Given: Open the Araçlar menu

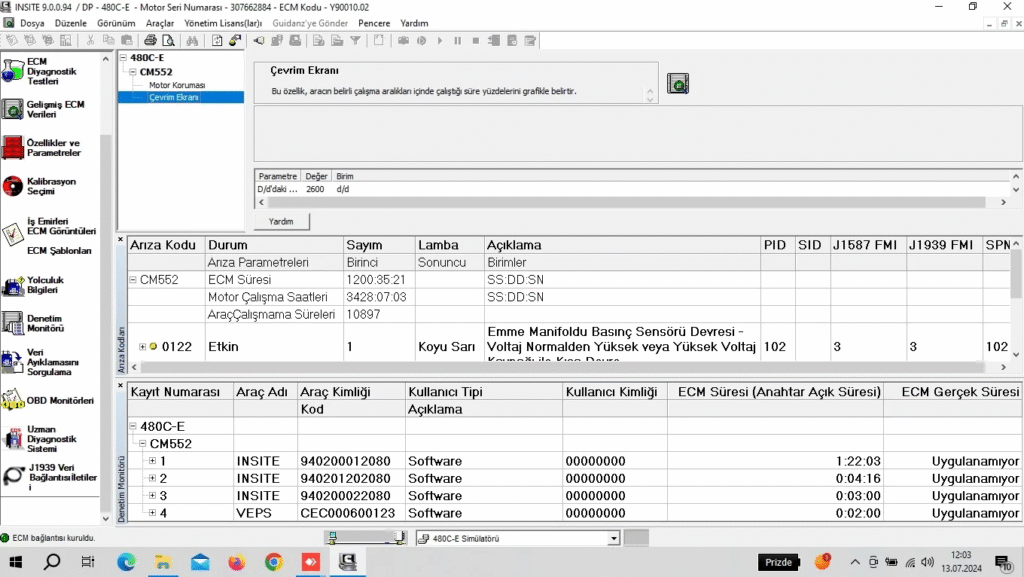Looking at the screenshot, I should click(159, 23).
